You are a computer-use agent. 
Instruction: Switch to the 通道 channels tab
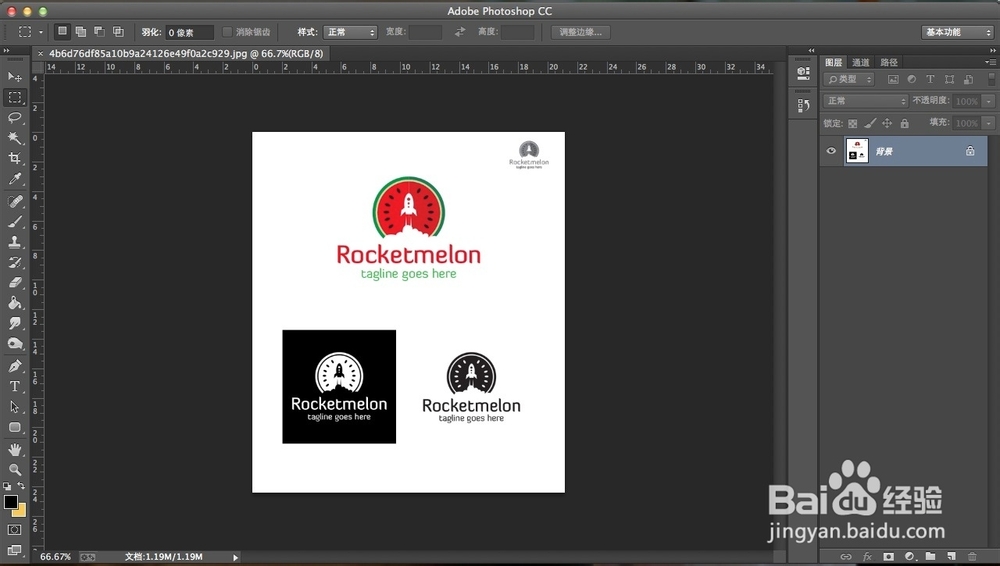click(x=861, y=62)
